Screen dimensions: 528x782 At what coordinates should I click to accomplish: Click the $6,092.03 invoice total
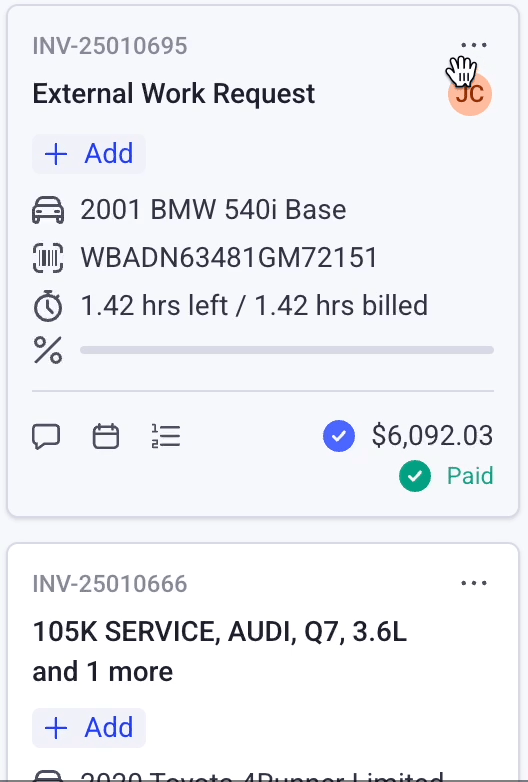pos(432,435)
